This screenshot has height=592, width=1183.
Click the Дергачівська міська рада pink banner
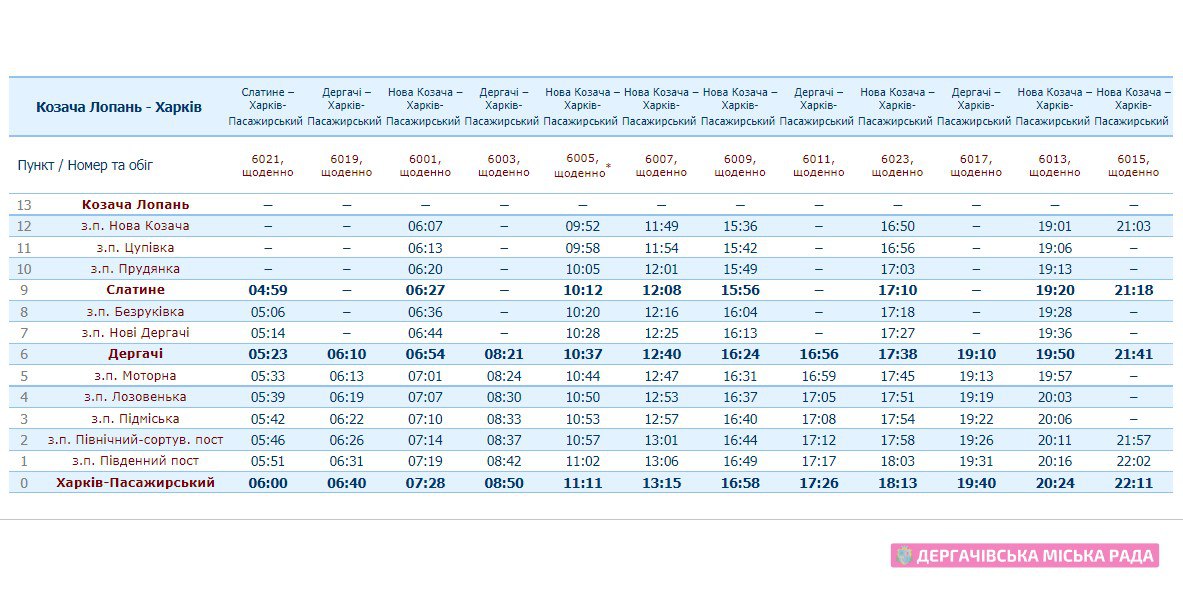1025,556
